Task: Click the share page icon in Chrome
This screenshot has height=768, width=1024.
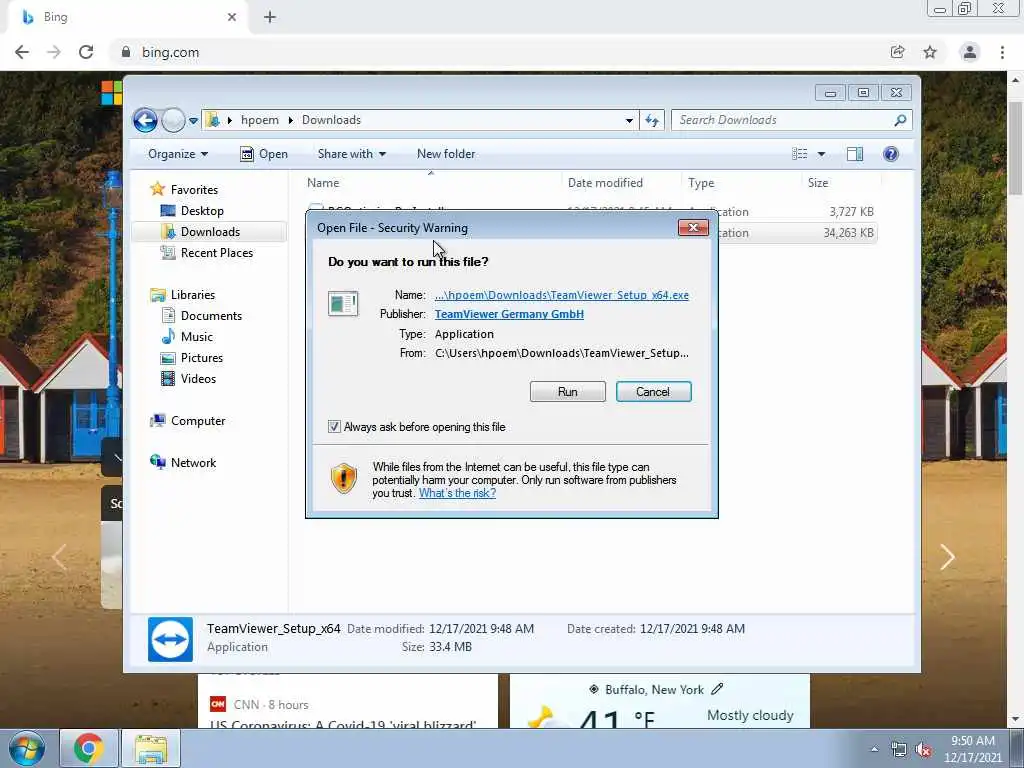Action: 897,52
